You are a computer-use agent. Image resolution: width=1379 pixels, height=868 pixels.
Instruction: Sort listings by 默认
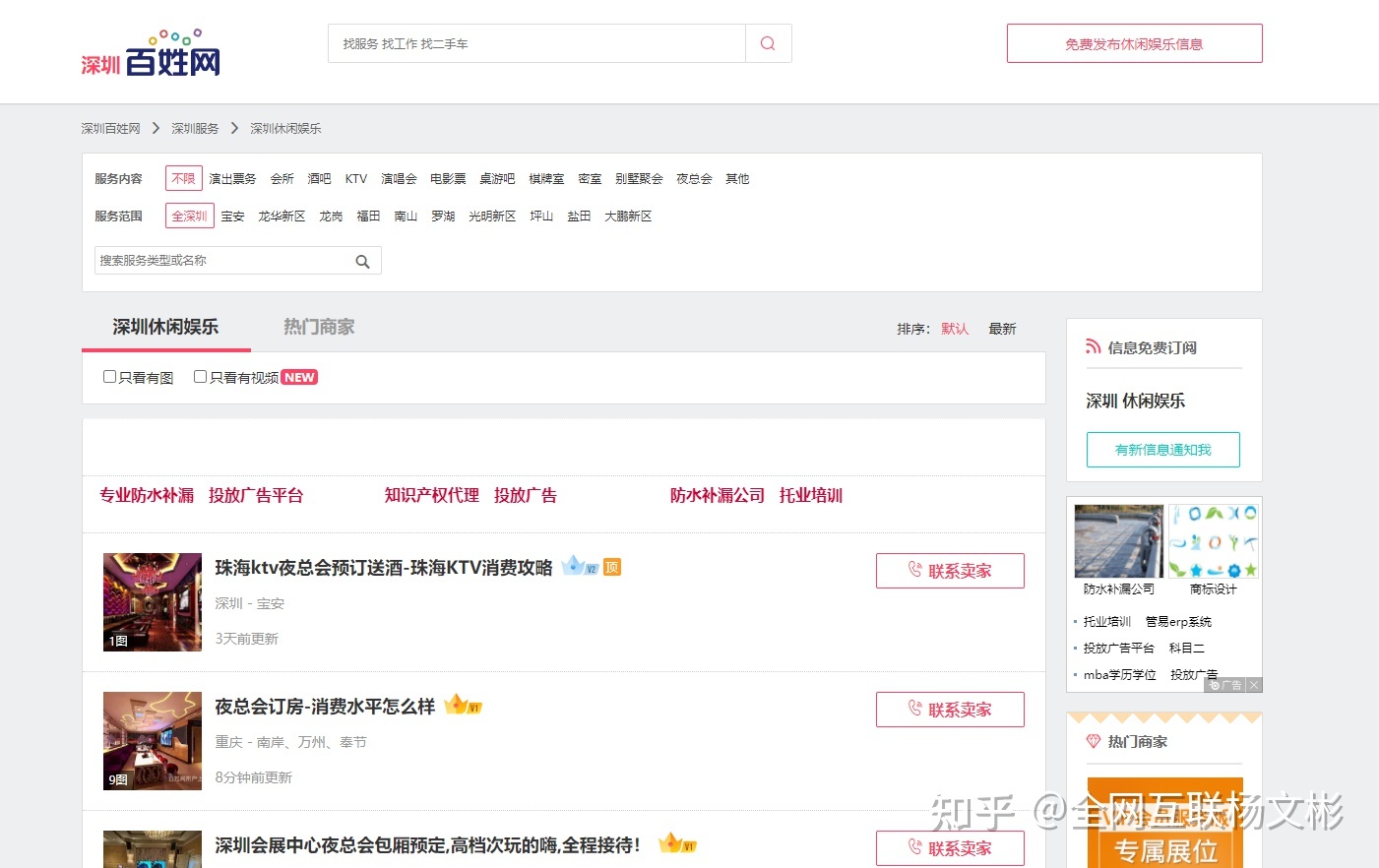pos(954,329)
